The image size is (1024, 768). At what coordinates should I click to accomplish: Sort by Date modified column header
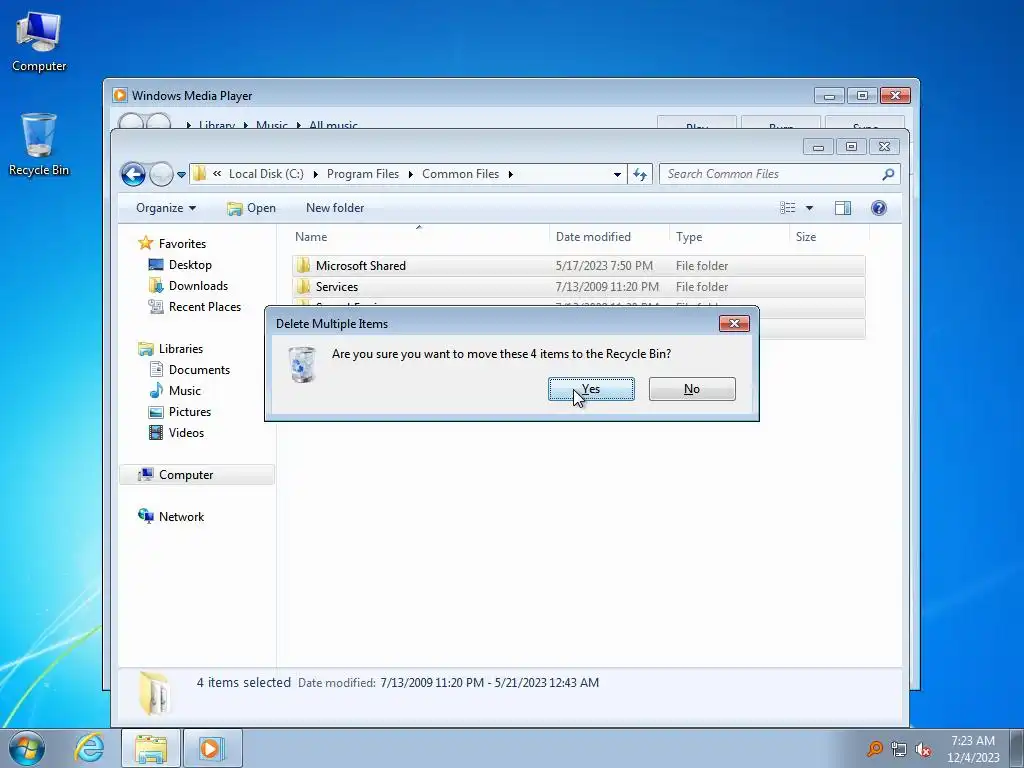point(609,236)
